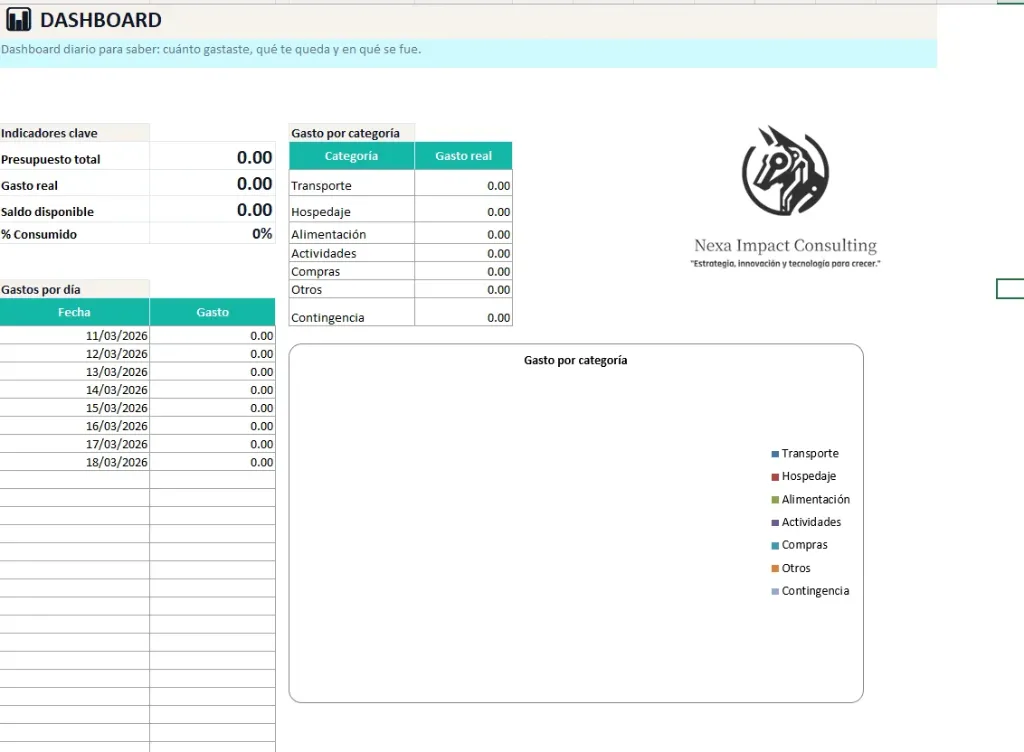Screen dimensions: 1024x752
Task: Click the bar-chart icon beside DASHBOARD title
Action: click(x=17, y=19)
